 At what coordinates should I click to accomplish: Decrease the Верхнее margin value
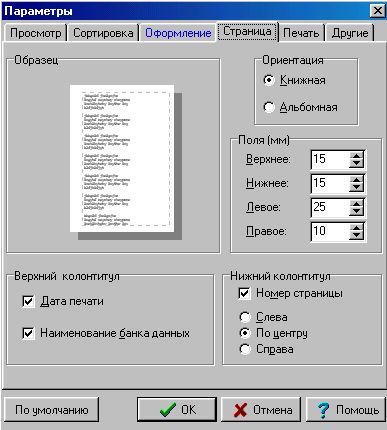(356, 163)
